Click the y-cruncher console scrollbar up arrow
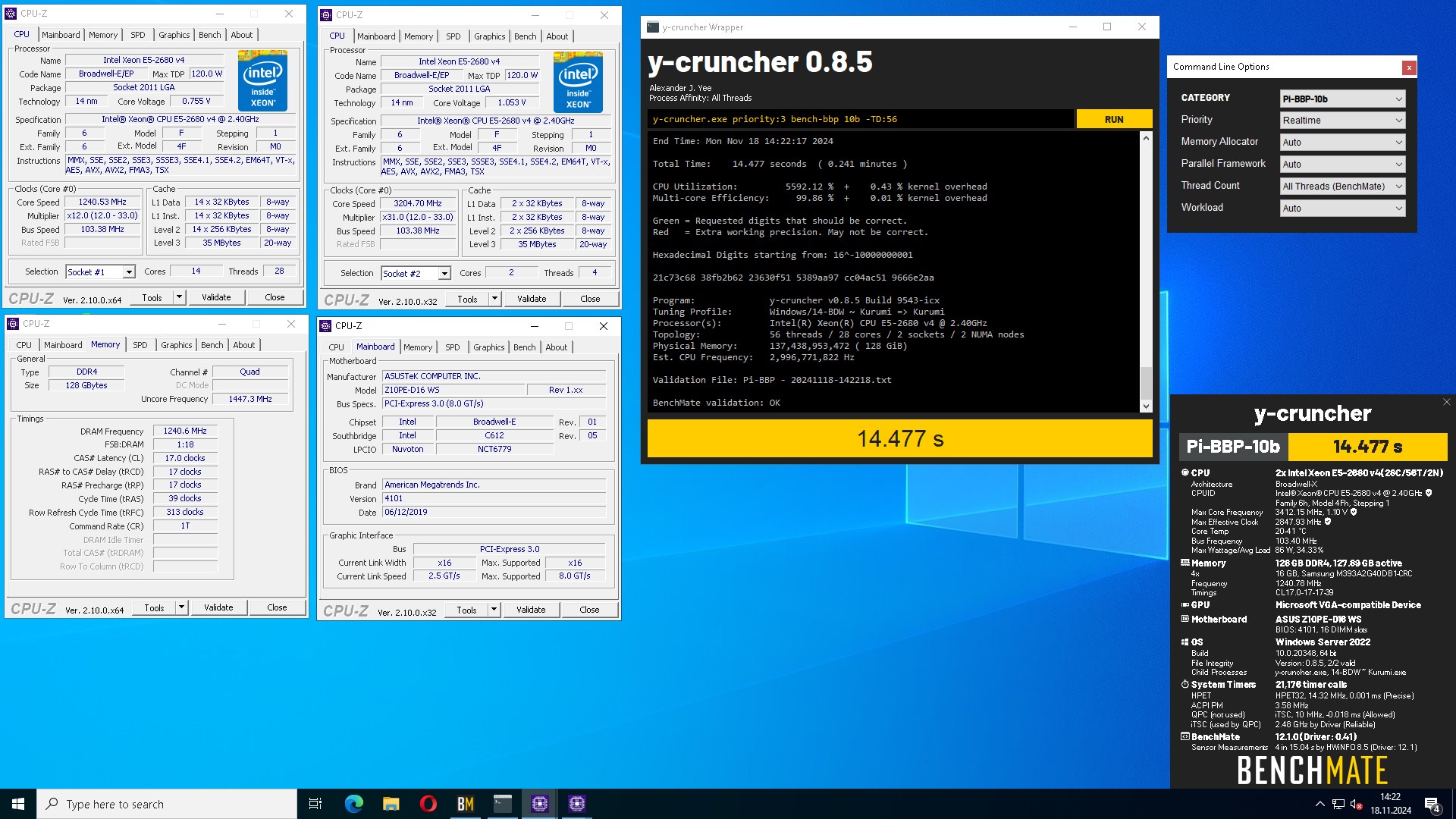This screenshot has height=819, width=1456. point(1146,139)
